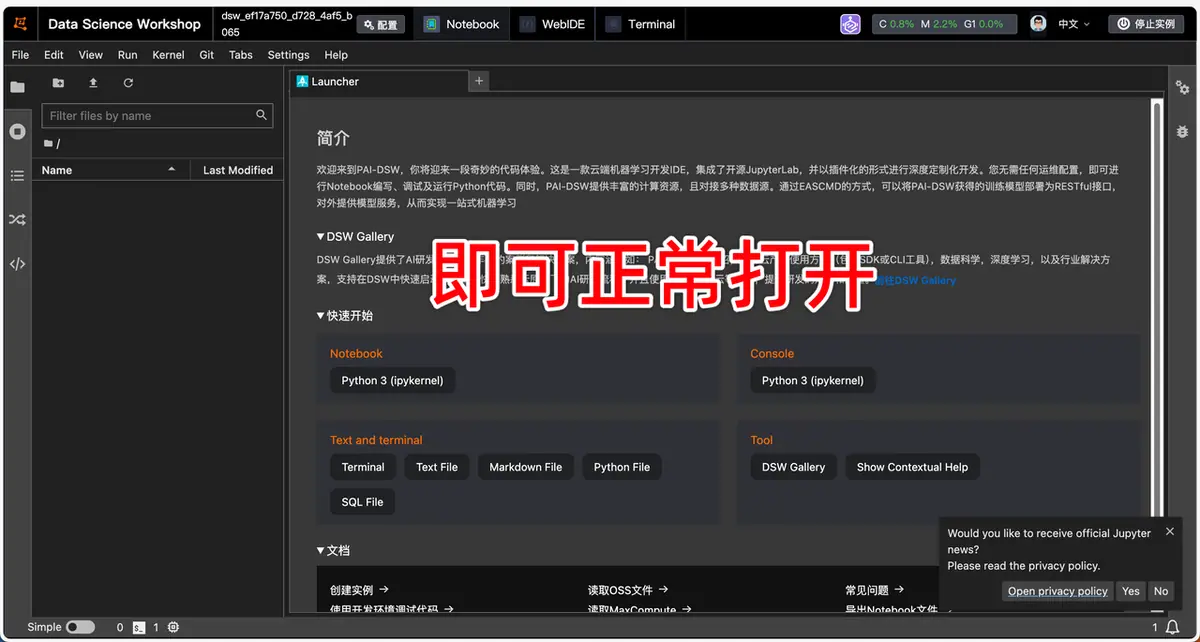Image resolution: width=1200 pixels, height=642 pixels.
Task: Sort files by Name column
Action: tap(110, 170)
